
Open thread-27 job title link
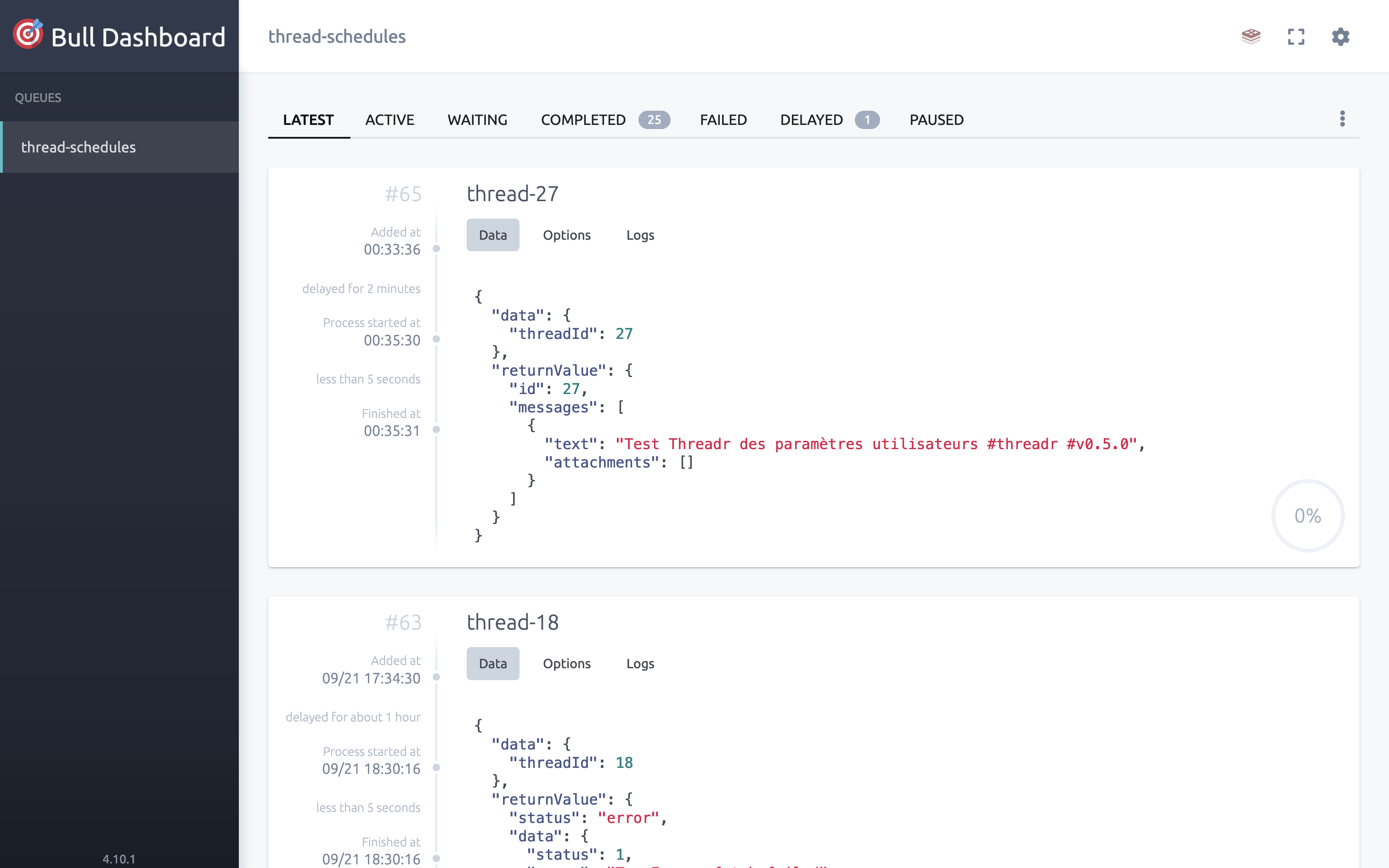[x=512, y=194]
